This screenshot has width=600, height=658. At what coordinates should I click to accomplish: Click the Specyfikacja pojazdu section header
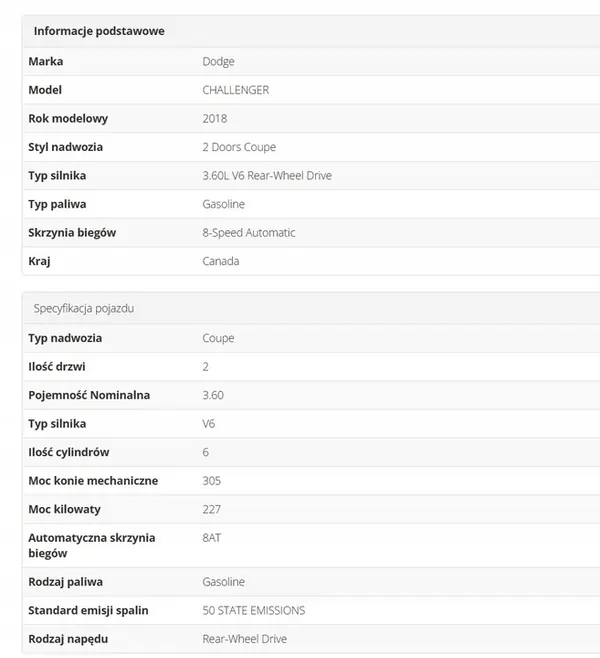point(84,308)
